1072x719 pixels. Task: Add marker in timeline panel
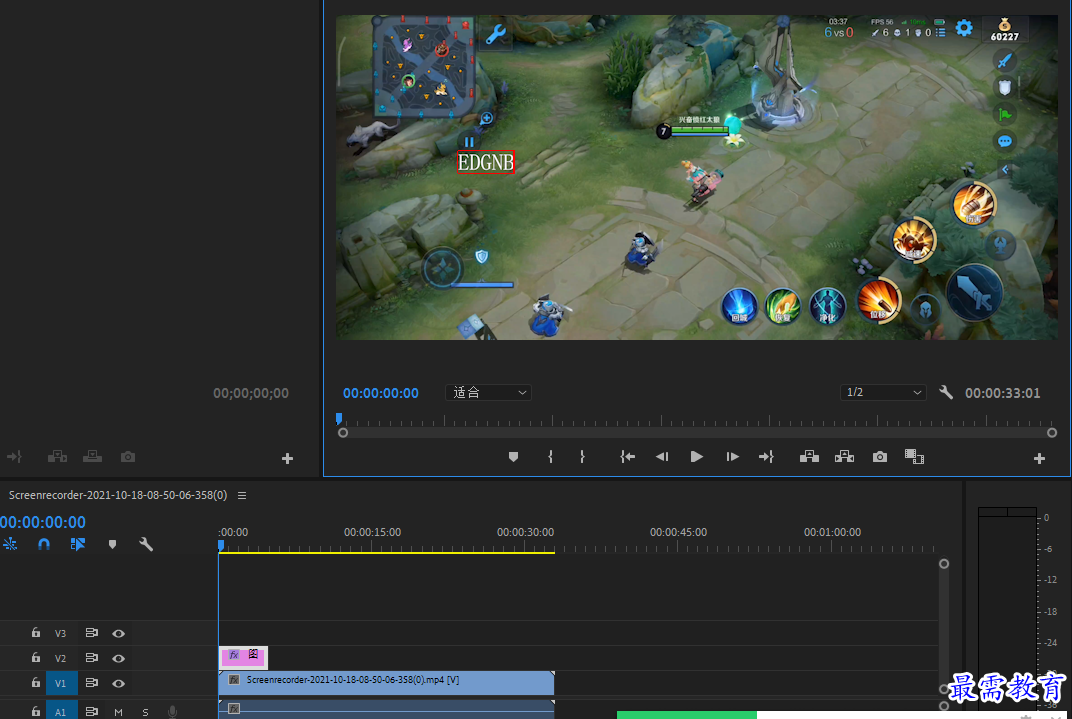click(x=112, y=545)
